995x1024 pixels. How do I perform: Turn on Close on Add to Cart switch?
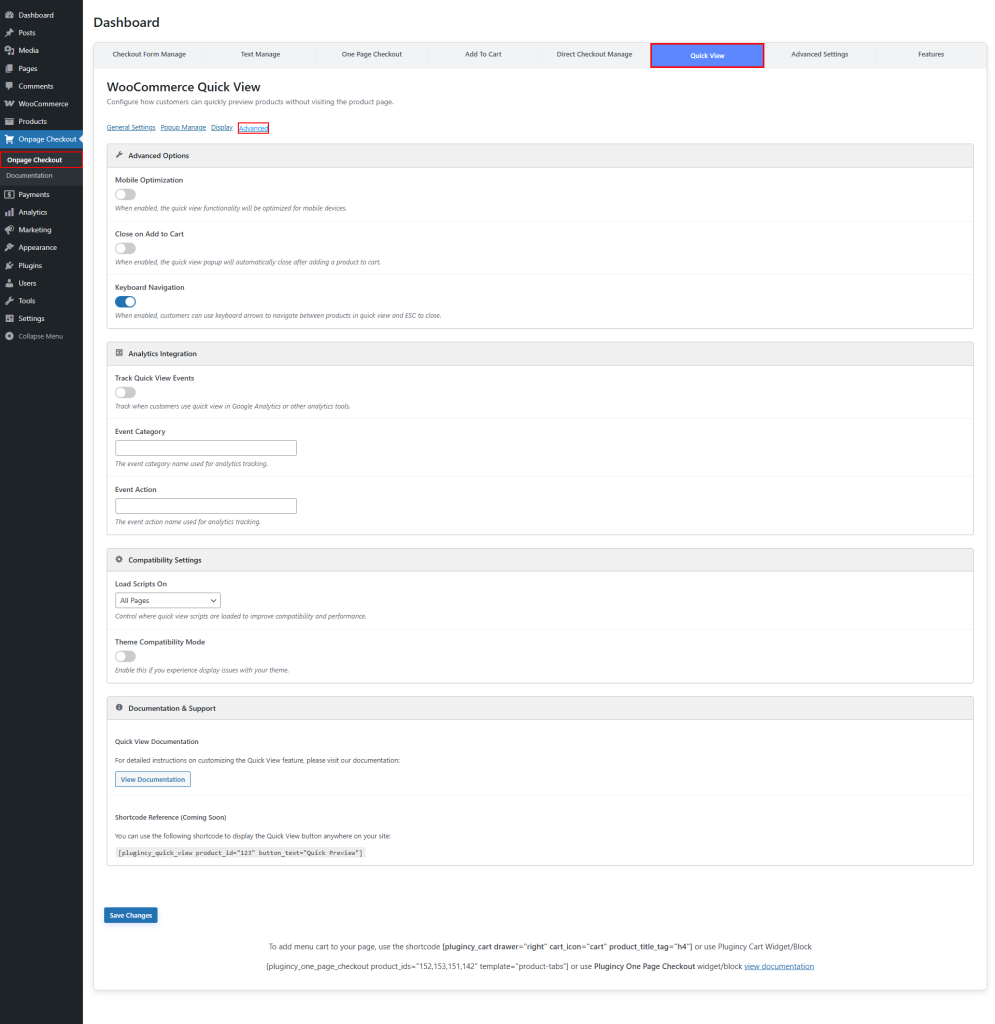[125, 248]
